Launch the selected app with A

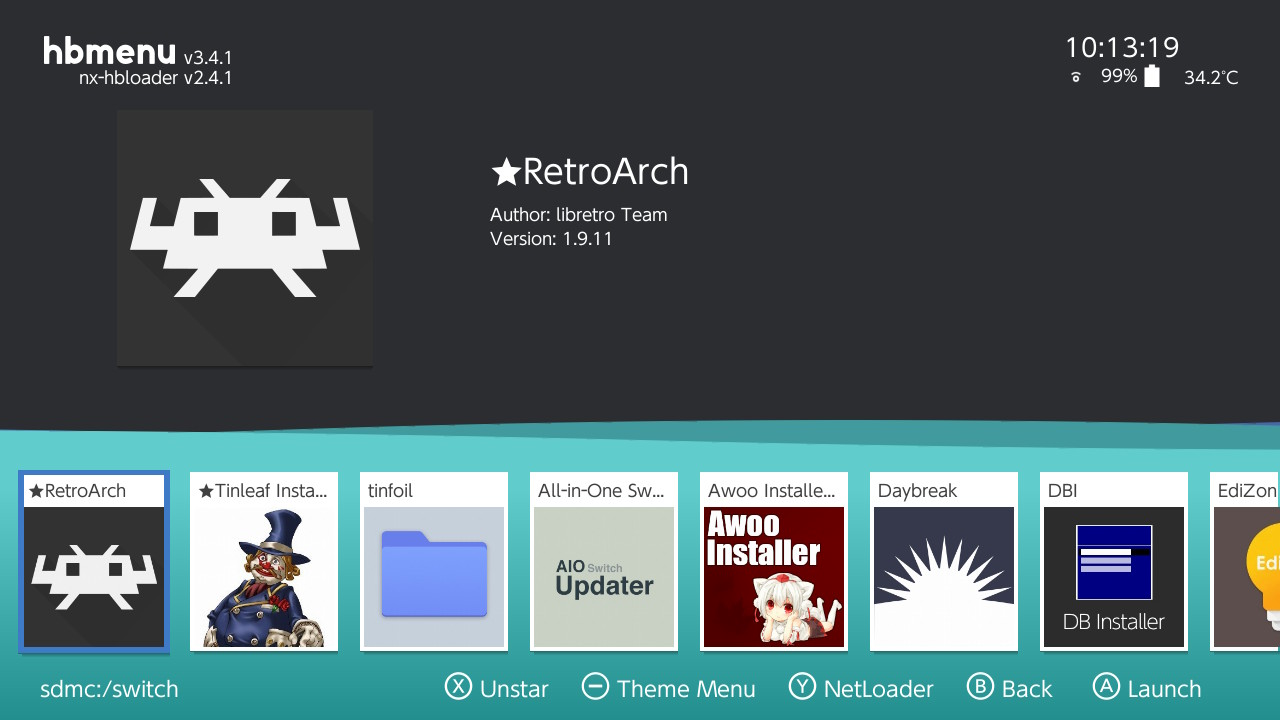point(1147,688)
